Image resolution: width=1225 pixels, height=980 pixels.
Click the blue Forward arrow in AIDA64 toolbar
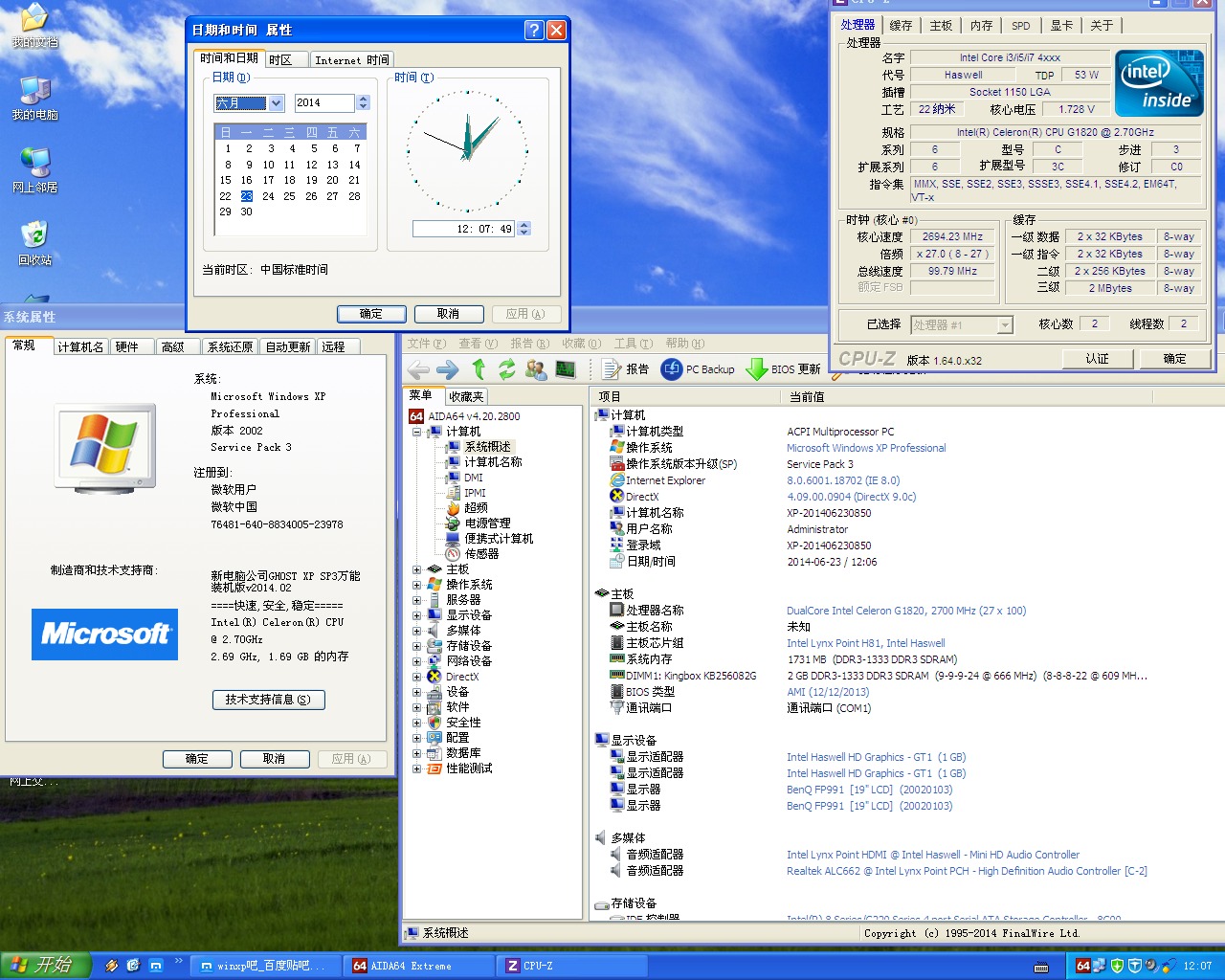point(448,369)
